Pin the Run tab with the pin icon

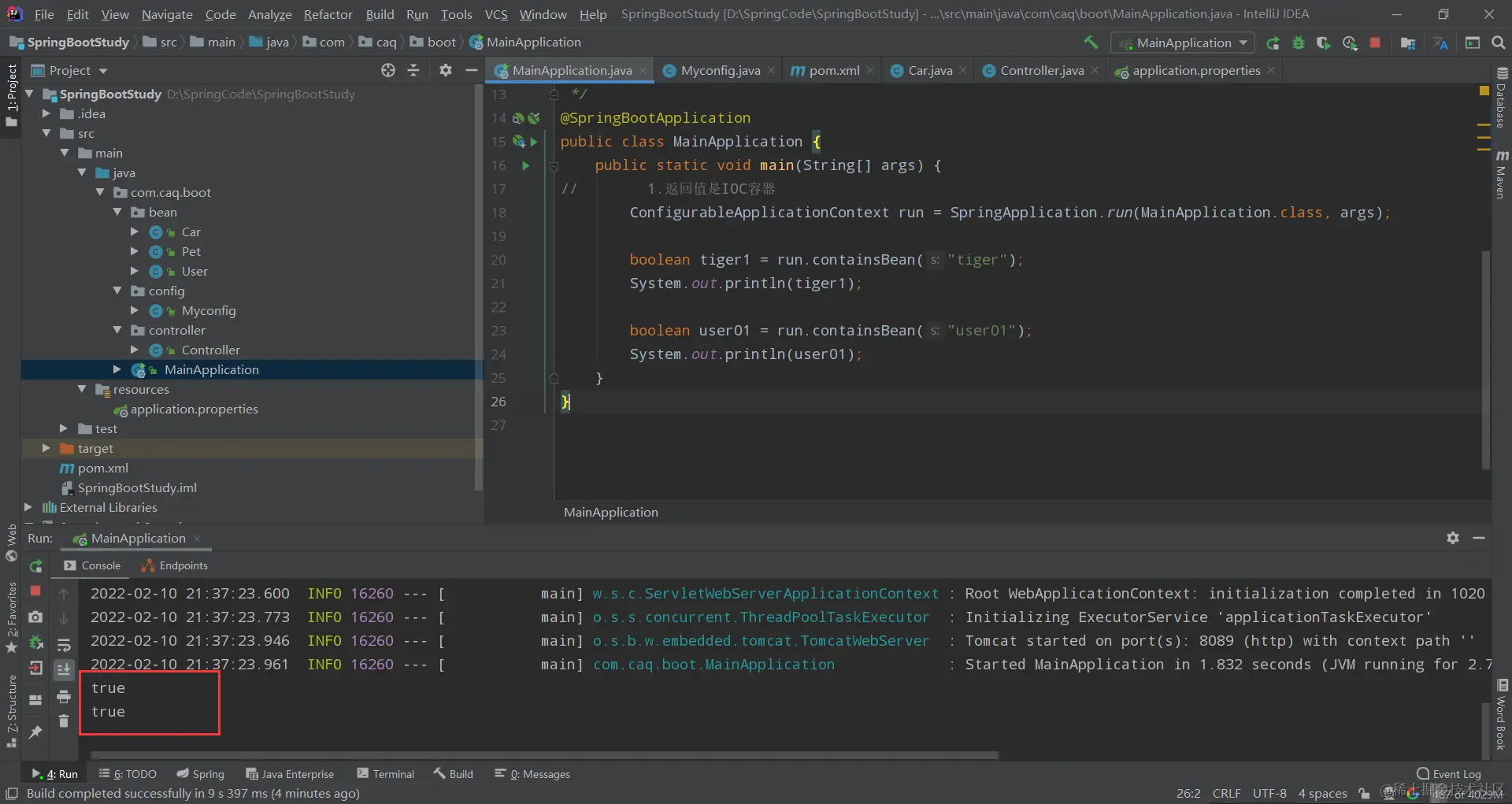[35, 732]
